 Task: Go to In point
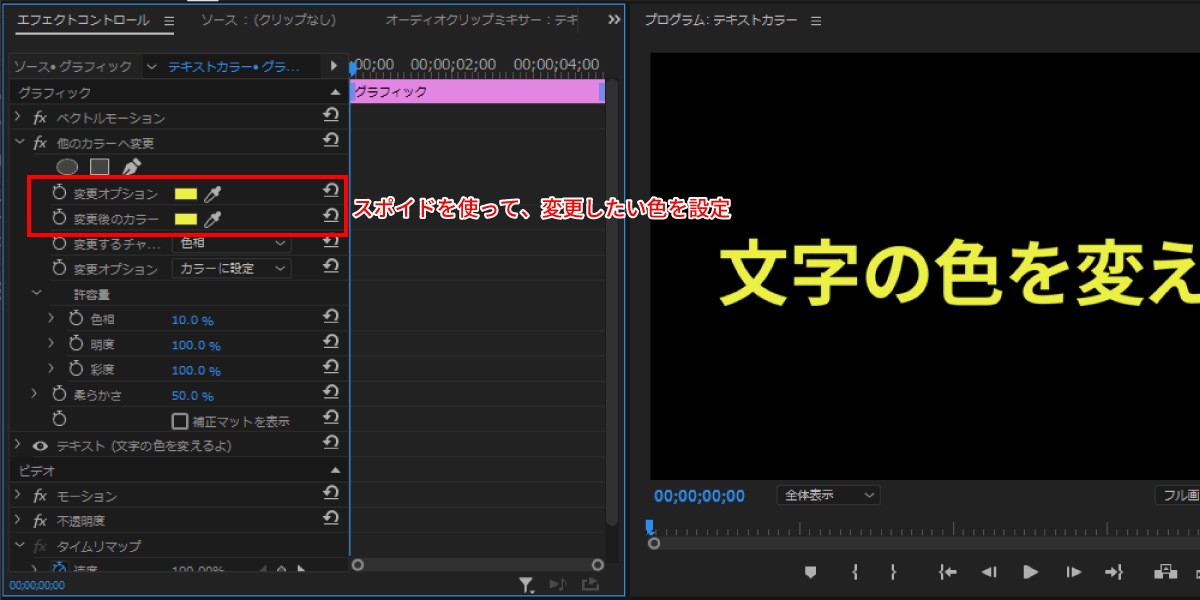tap(948, 572)
